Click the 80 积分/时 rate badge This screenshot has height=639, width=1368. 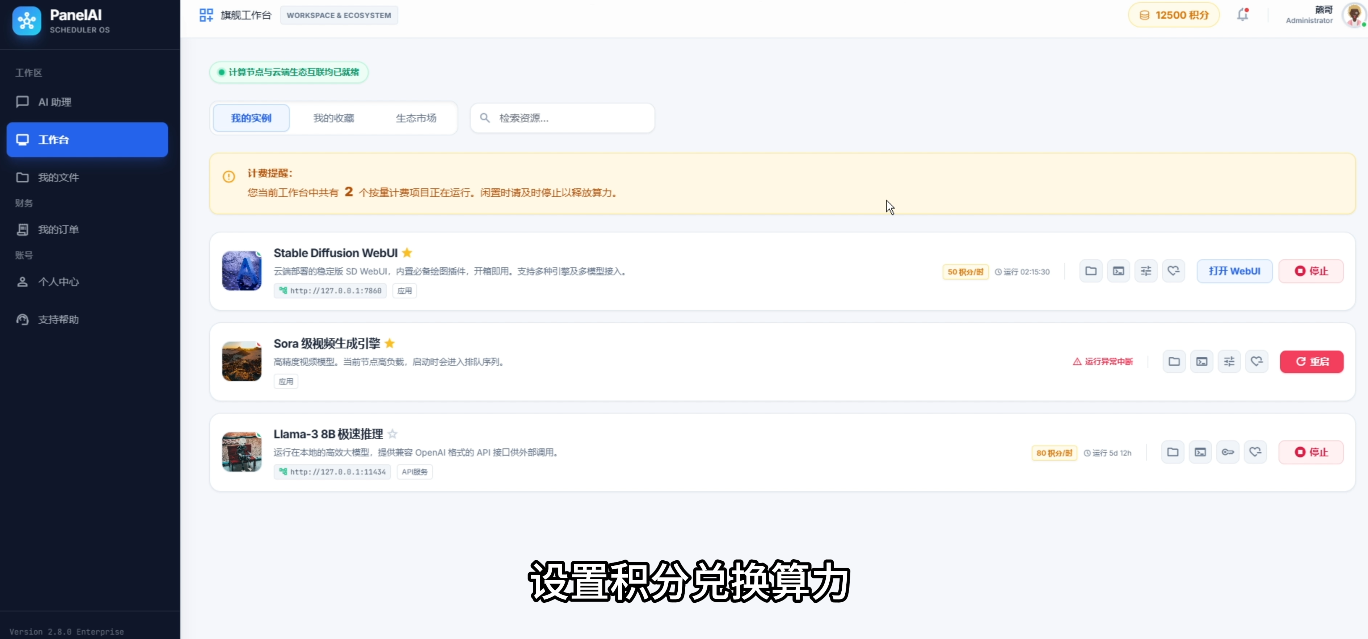[1054, 453]
